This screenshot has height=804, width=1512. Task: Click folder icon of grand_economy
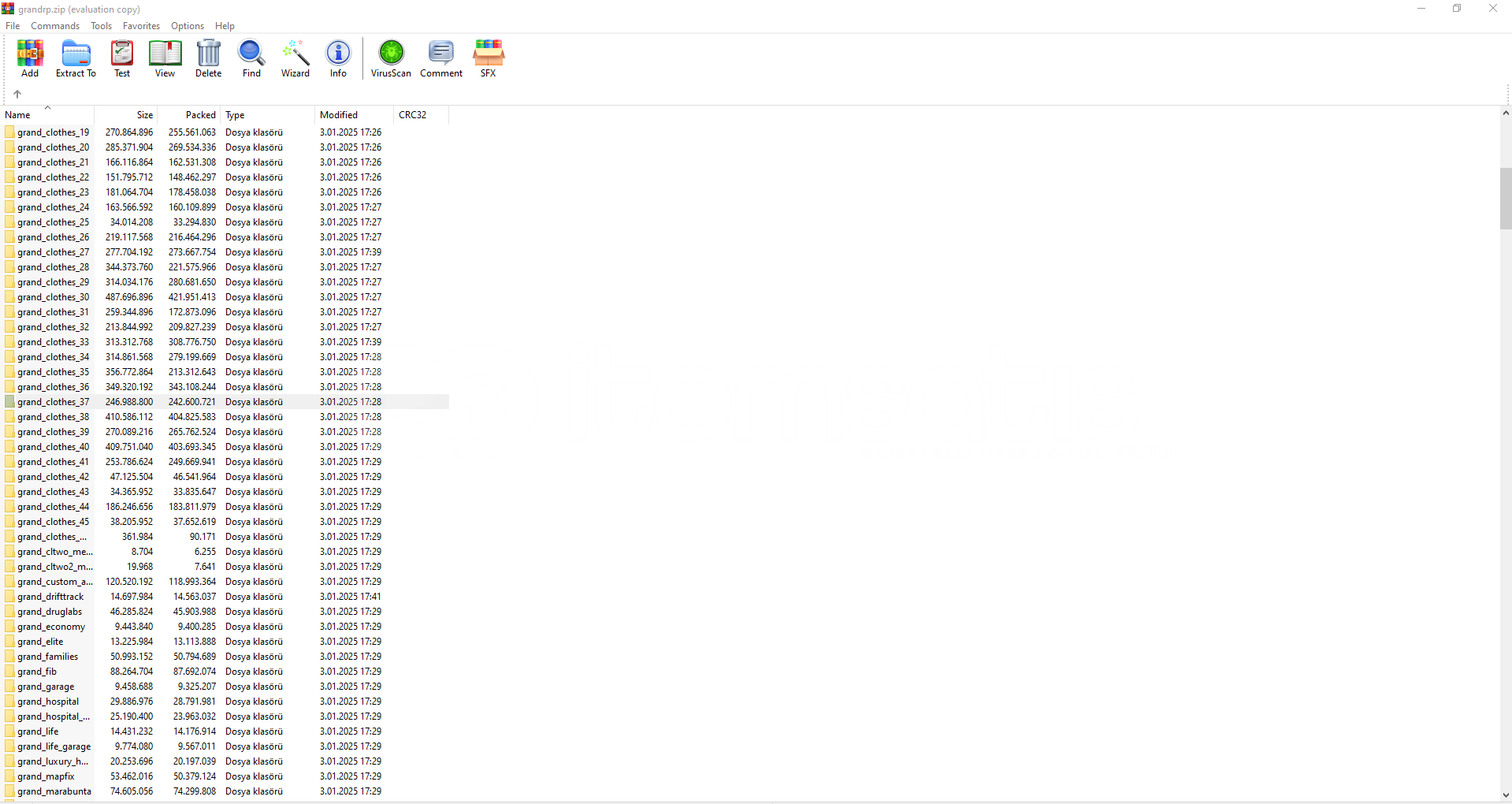point(9,627)
